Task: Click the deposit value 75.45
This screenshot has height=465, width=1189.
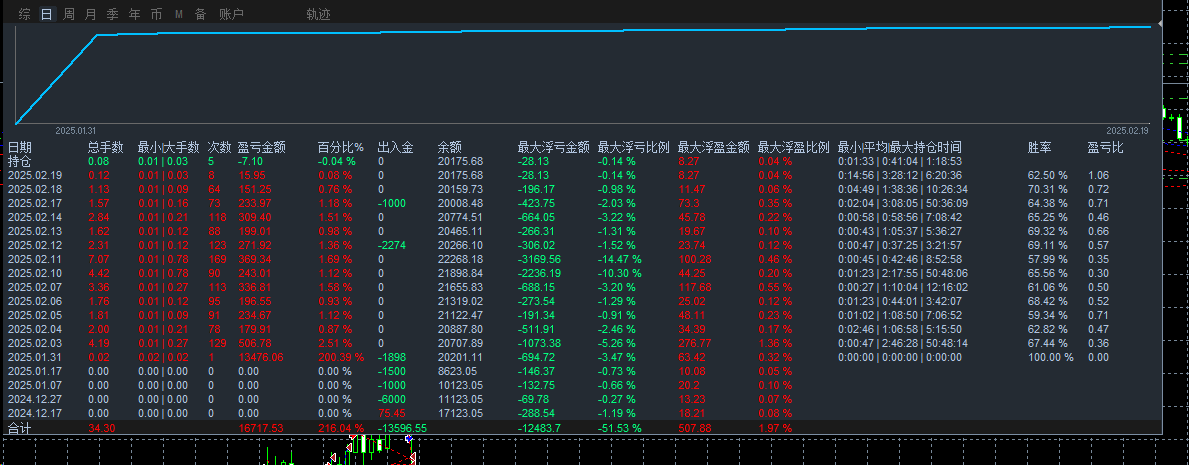Action: (391, 413)
